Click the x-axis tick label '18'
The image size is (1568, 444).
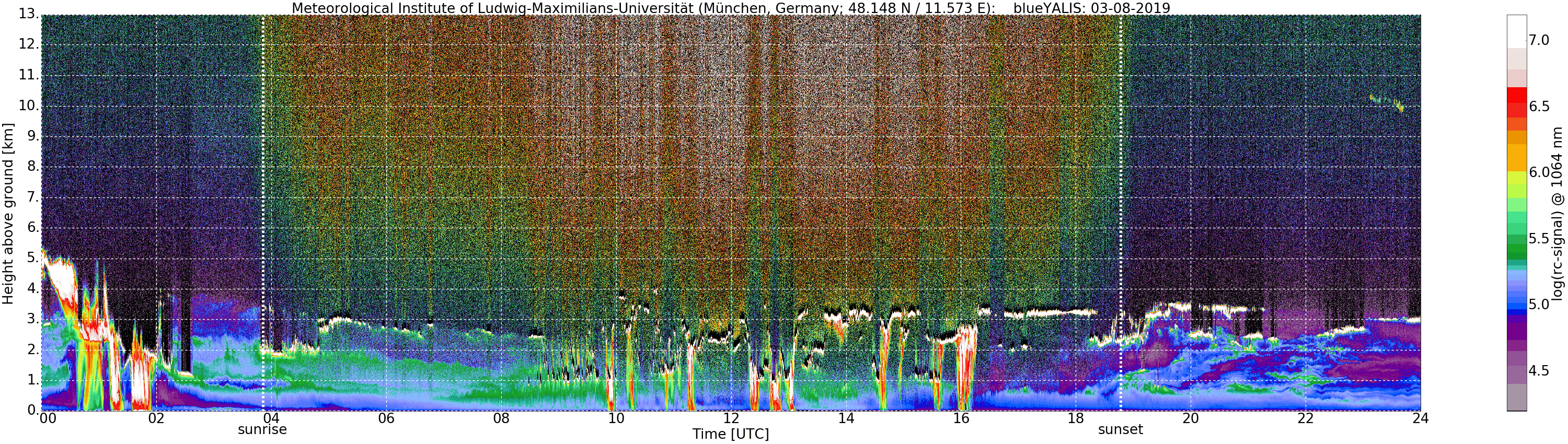(1076, 418)
